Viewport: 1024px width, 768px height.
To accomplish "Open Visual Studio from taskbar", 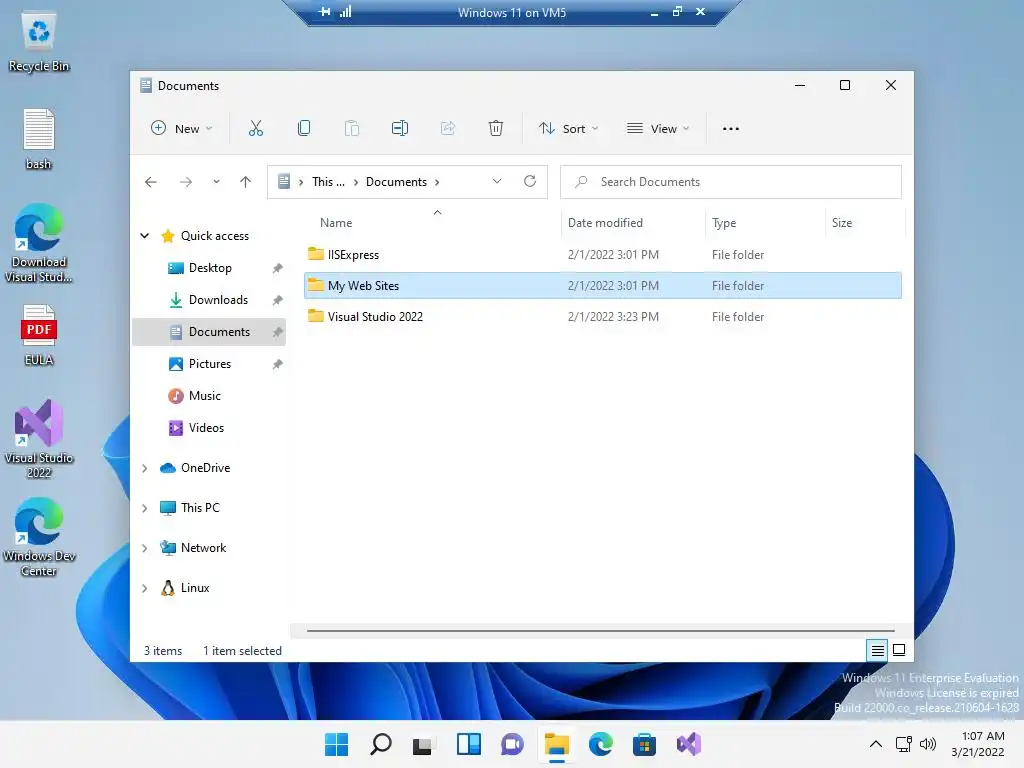I will [688, 744].
